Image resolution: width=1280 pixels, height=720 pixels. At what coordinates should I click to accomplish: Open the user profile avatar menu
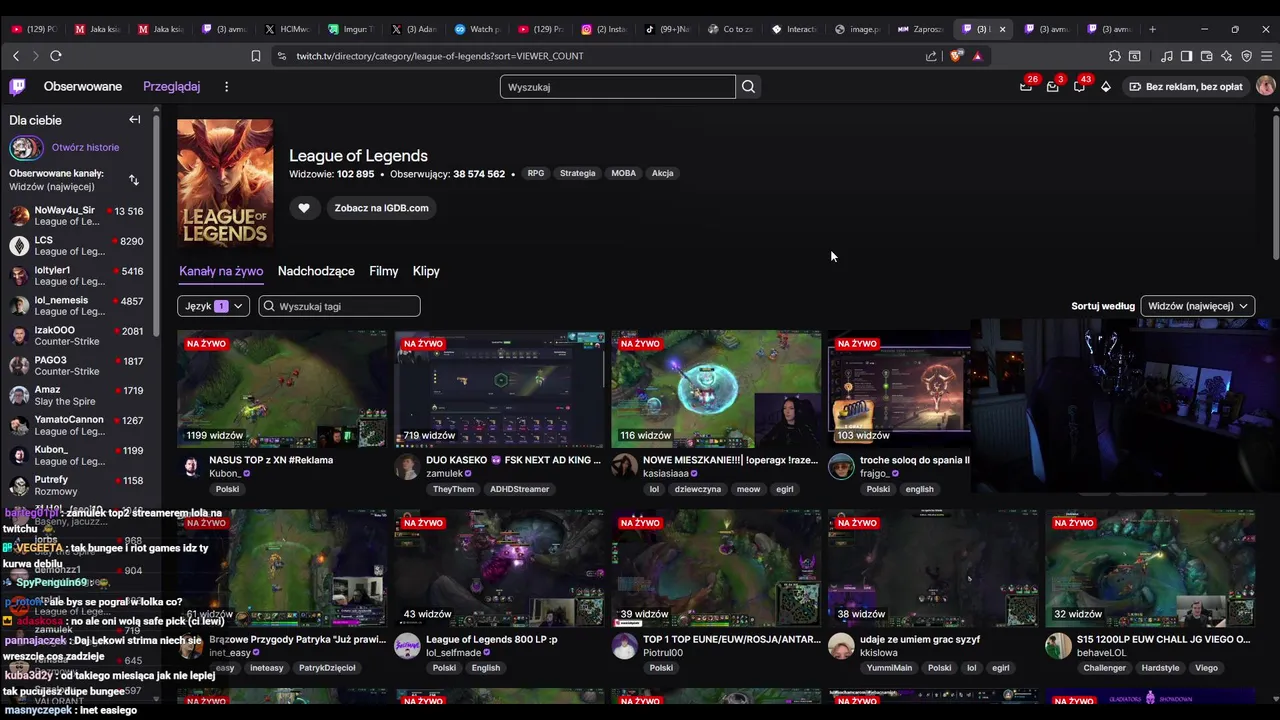1265,87
